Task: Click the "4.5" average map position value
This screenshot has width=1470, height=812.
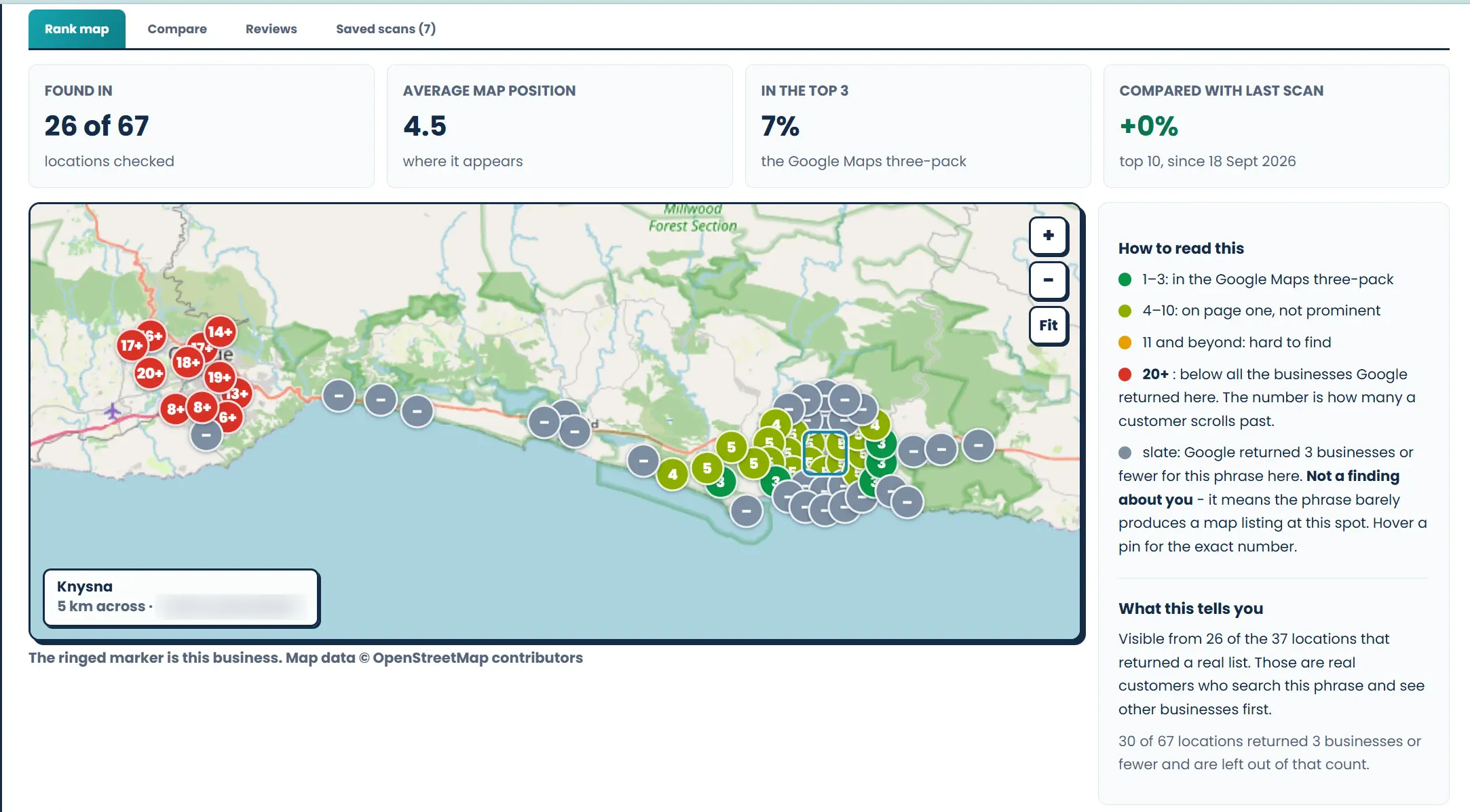Action: click(x=425, y=126)
